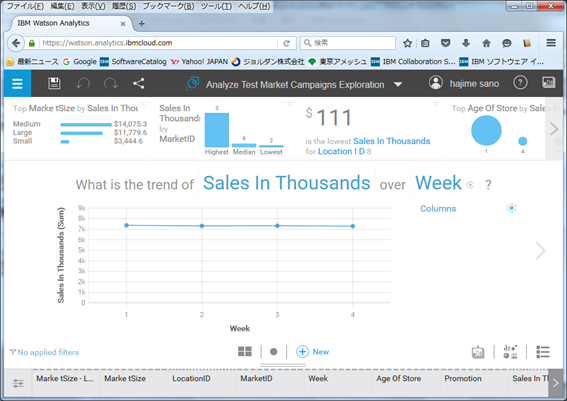Select the Promotion column in data tray

474,383
